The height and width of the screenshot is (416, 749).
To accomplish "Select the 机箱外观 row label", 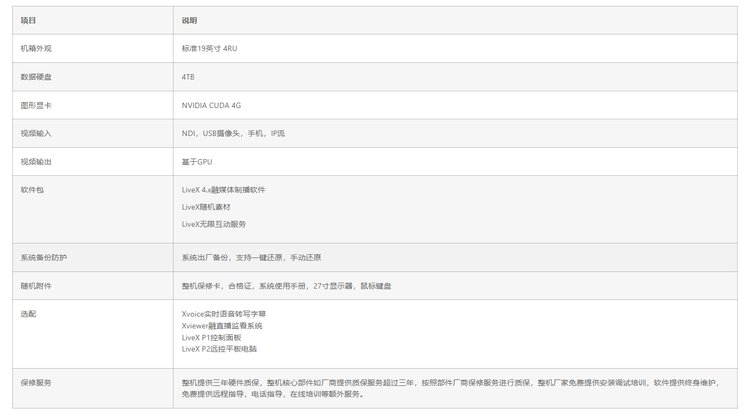I will [x=37, y=48].
